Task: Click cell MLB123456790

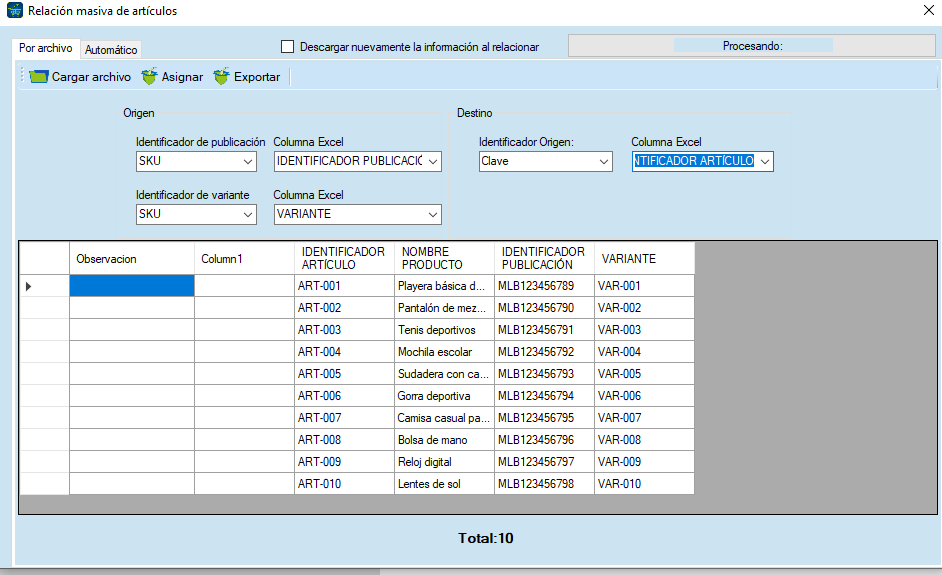Action: [x=544, y=308]
